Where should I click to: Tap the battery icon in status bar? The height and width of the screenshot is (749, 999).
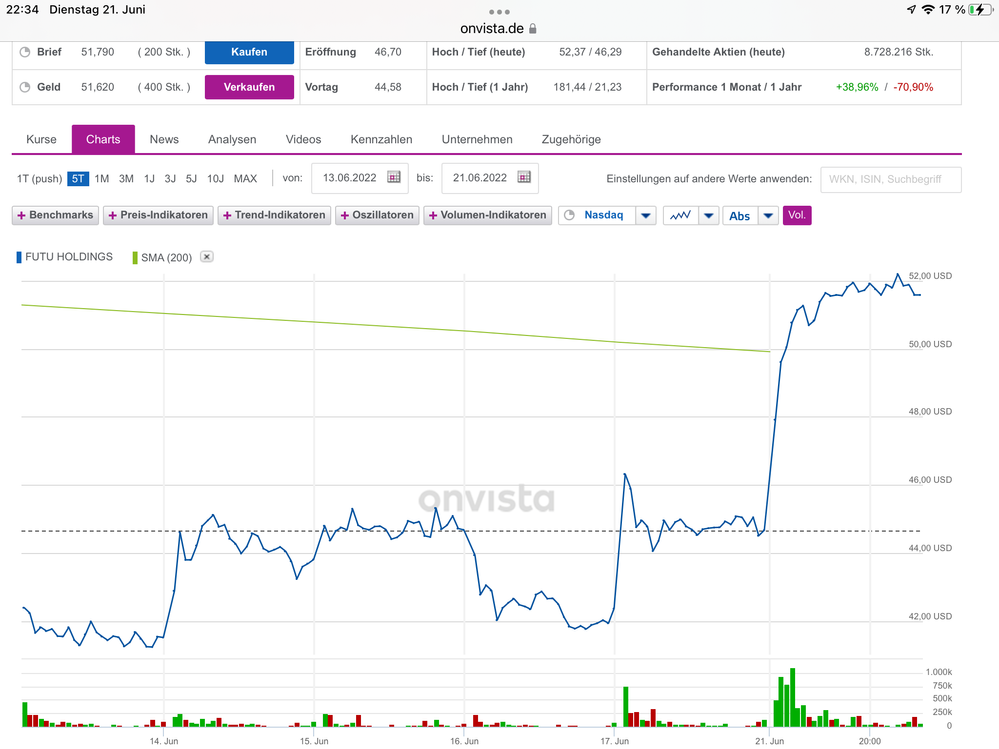(981, 9)
